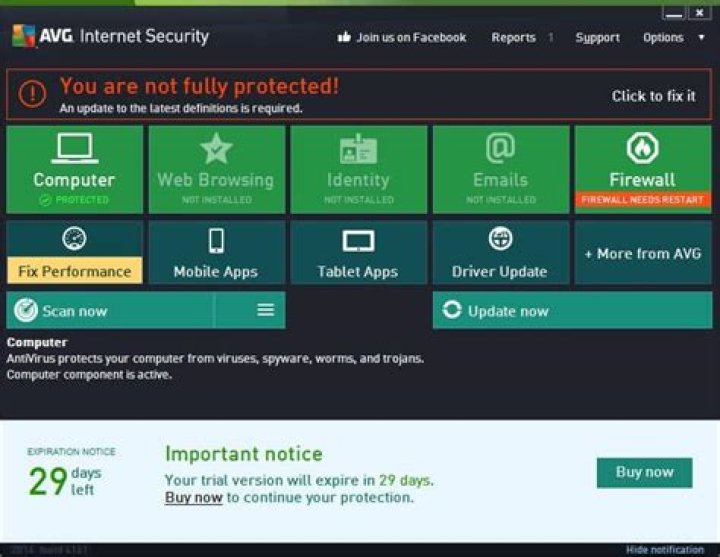This screenshot has width=720, height=557.
Task: Click the Update now label
Action: [508, 311]
